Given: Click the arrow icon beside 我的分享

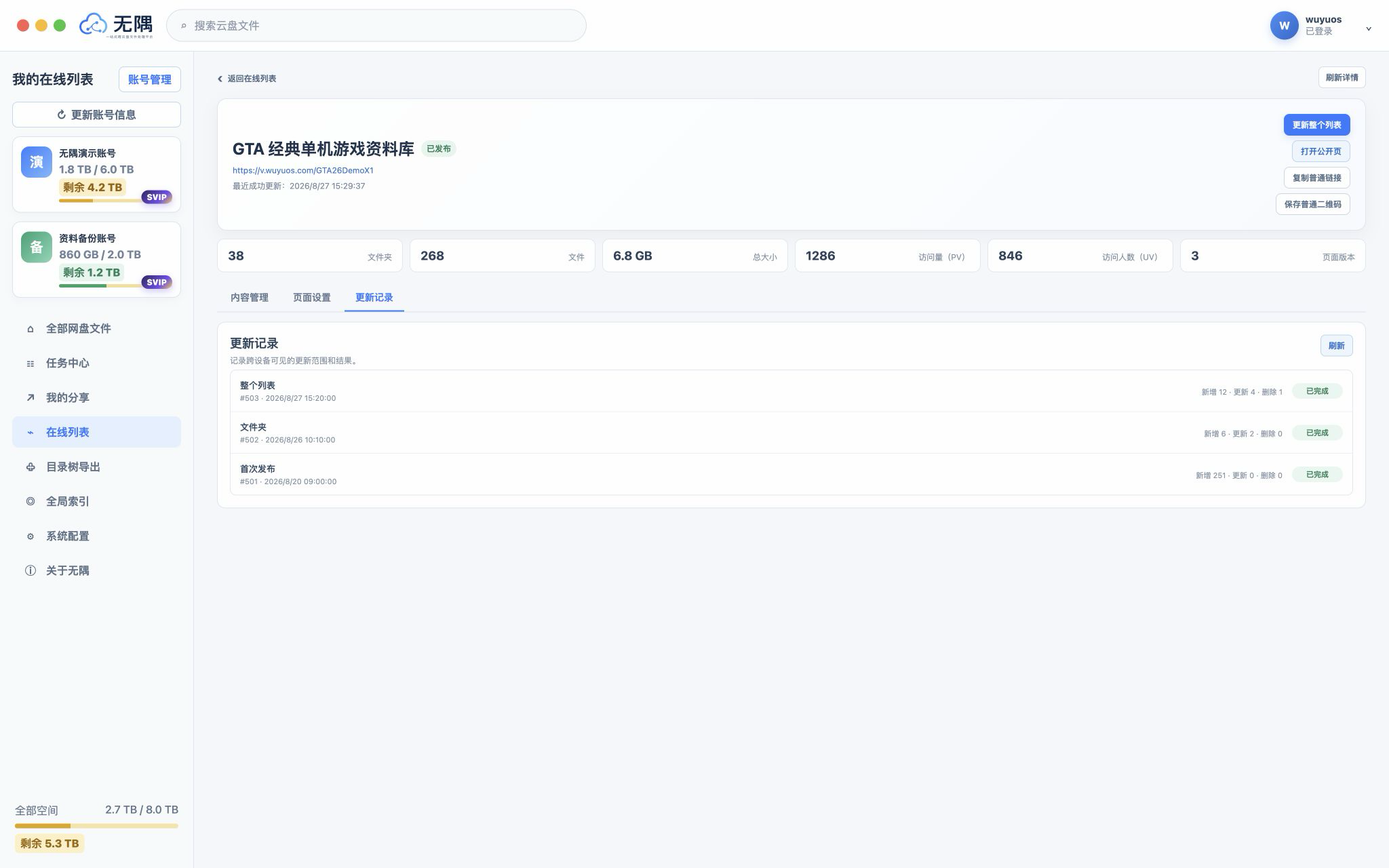Looking at the screenshot, I should tap(31, 398).
